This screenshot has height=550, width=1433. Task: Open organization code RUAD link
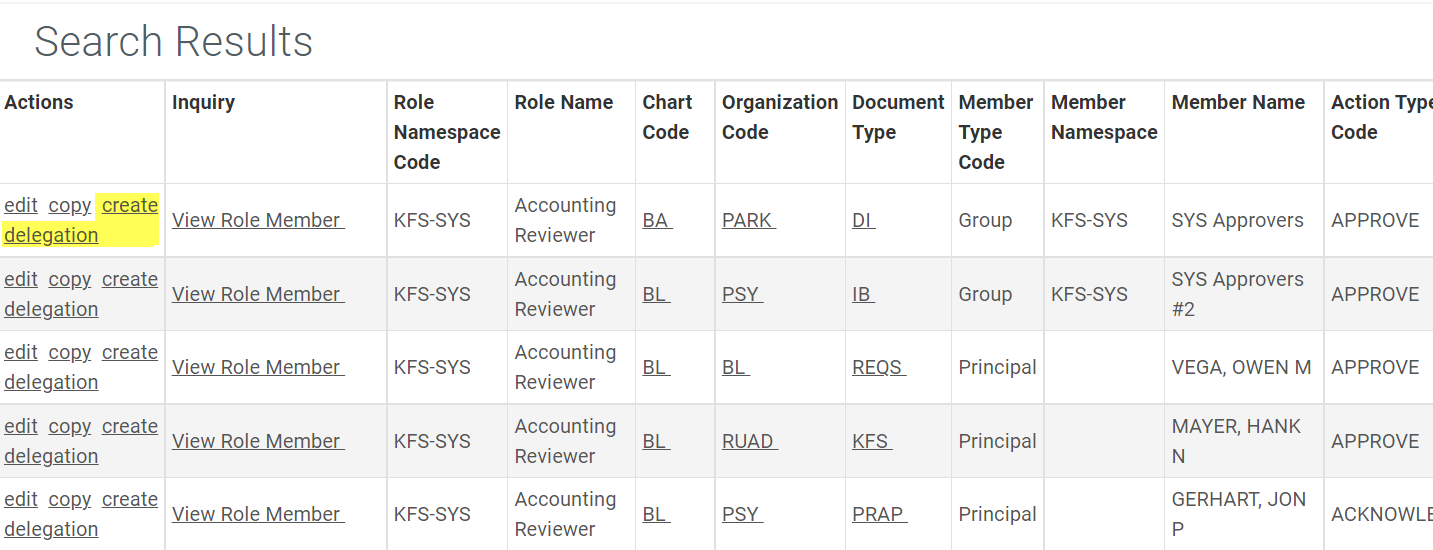pyautogui.click(x=749, y=442)
